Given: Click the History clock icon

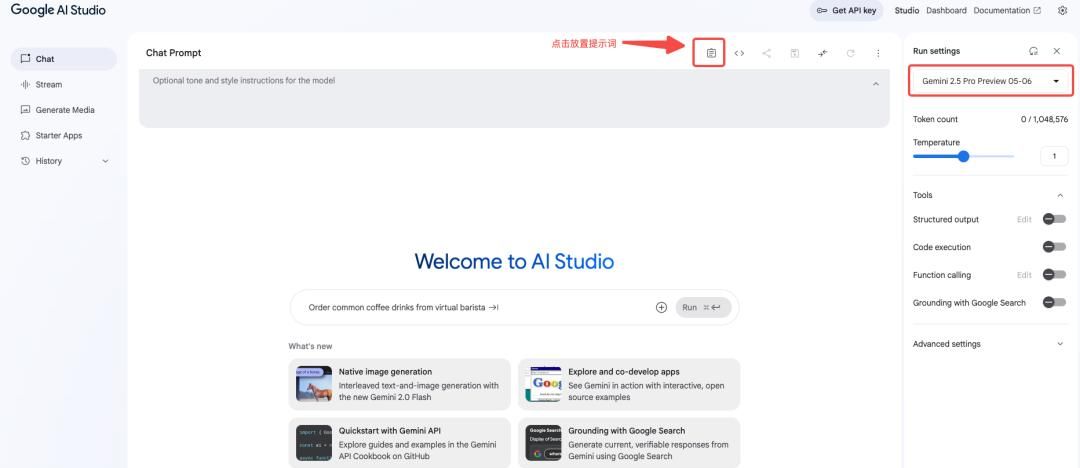Looking at the screenshot, I should click(x=25, y=161).
